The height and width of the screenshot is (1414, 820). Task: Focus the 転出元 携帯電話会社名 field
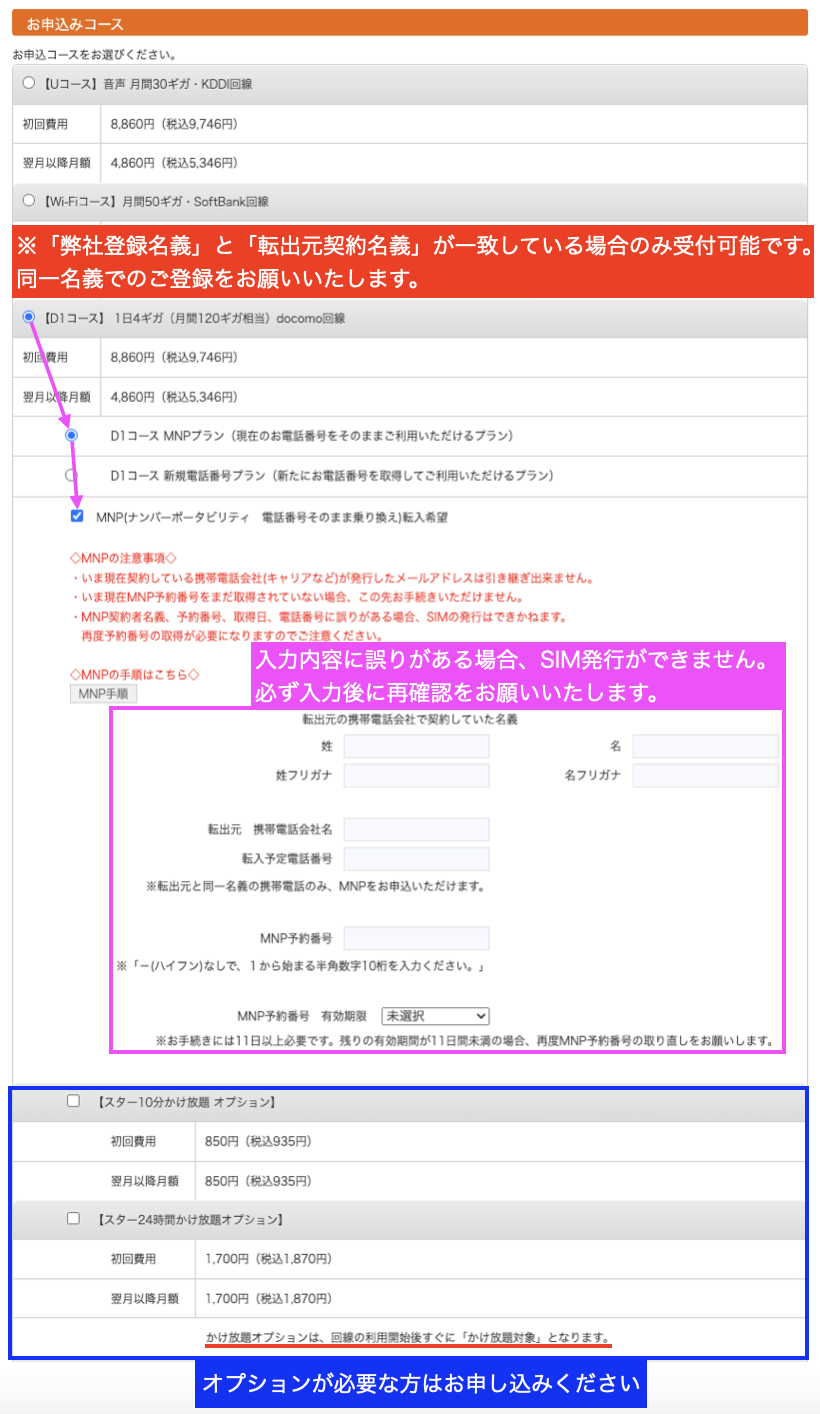(416, 829)
